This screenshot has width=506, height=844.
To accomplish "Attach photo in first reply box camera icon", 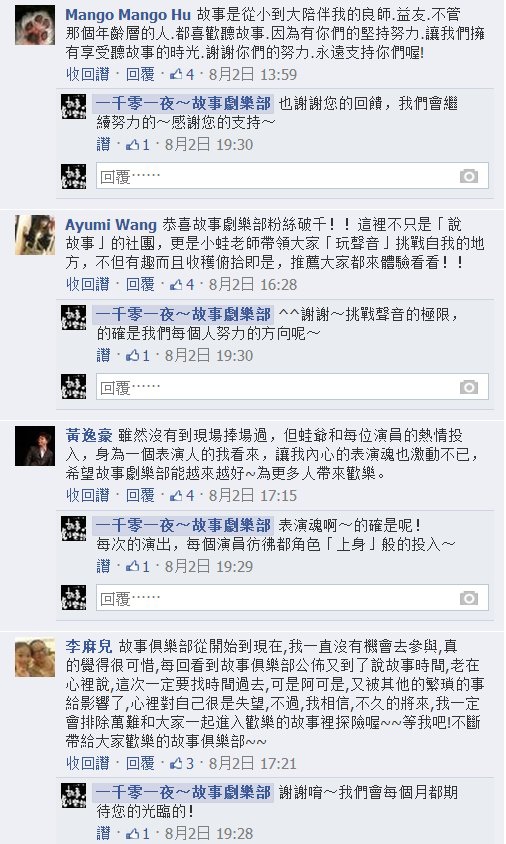I will tap(468, 176).
